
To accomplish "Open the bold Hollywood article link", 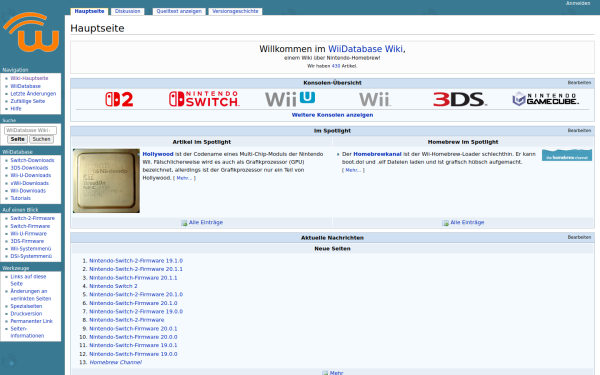I will point(158,154).
